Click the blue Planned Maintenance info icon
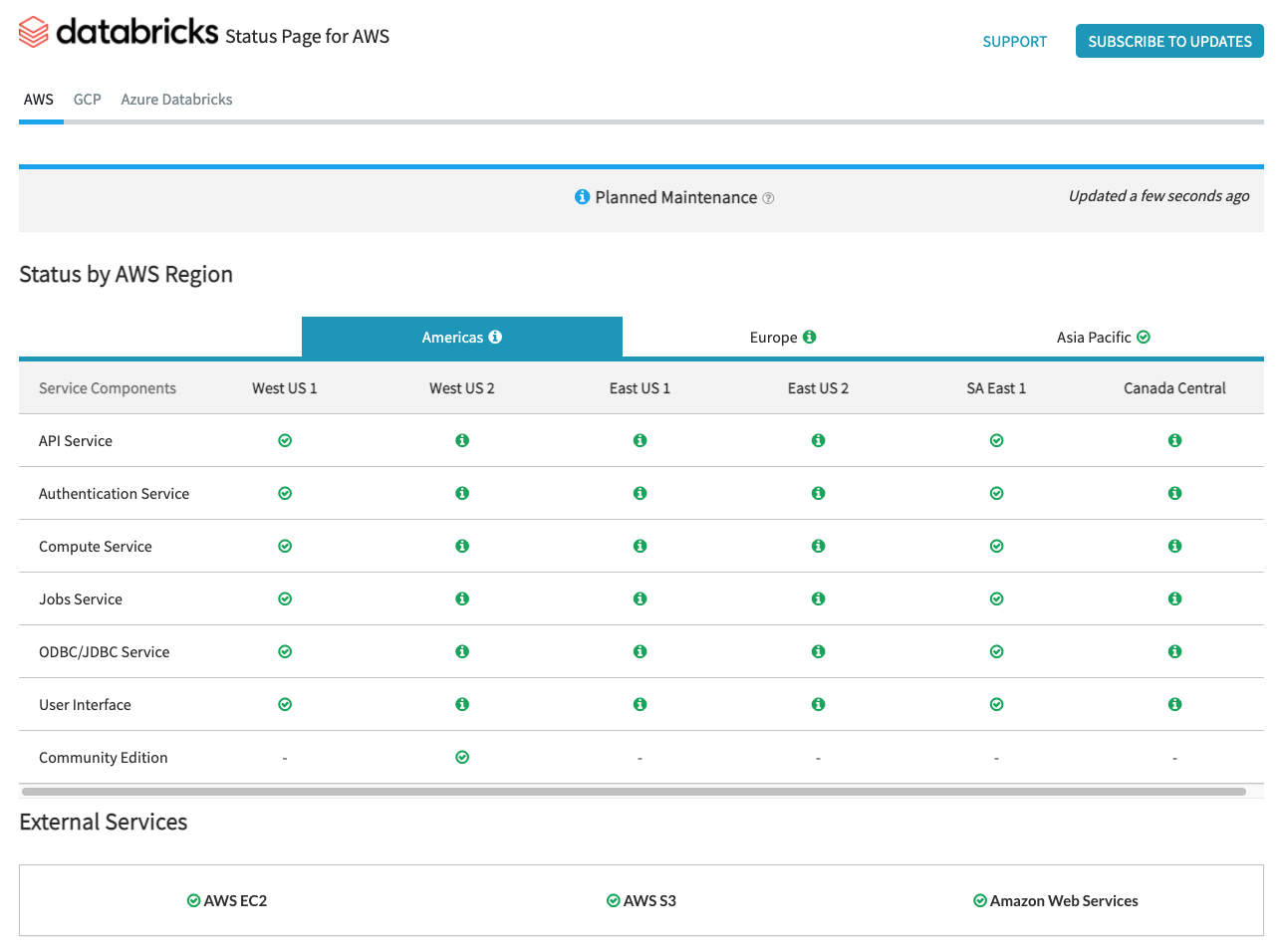This screenshot has height=952, width=1285. point(582,197)
